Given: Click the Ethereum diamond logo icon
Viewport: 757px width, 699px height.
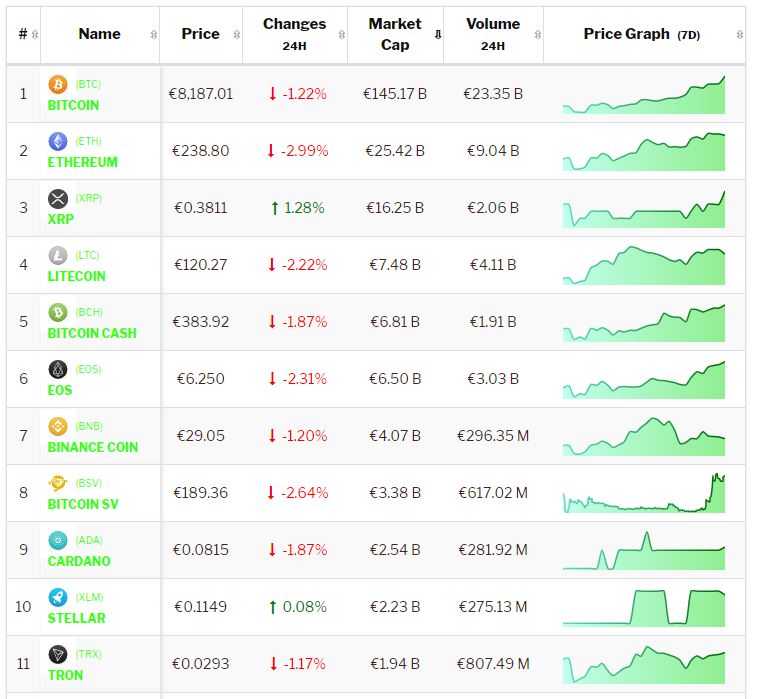Looking at the screenshot, I should coord(57,142).
